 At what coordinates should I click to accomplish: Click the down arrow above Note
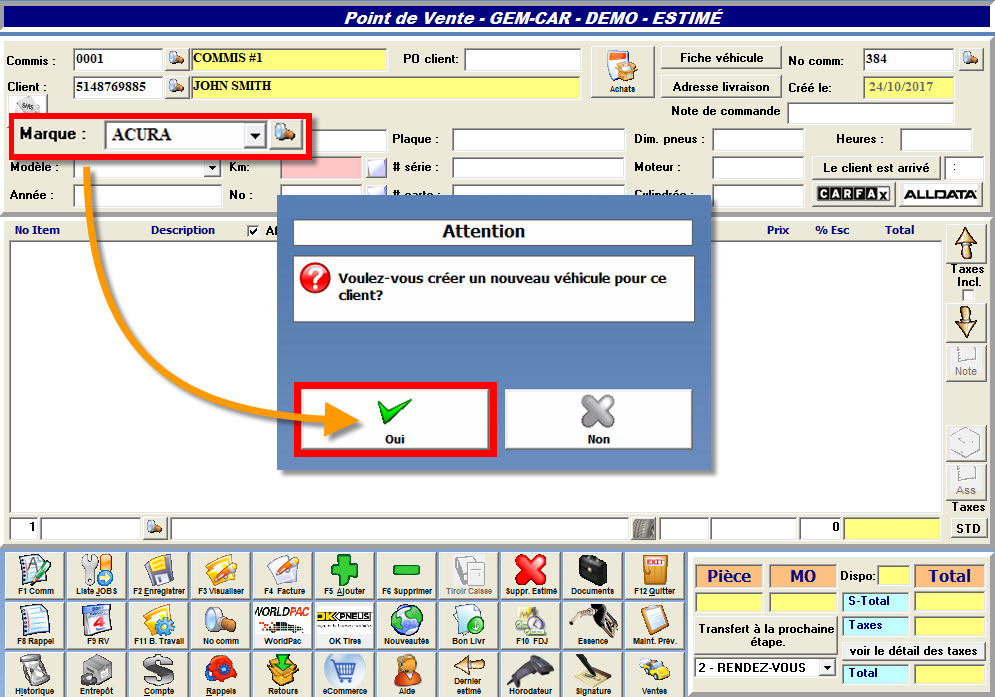point(966,322)
